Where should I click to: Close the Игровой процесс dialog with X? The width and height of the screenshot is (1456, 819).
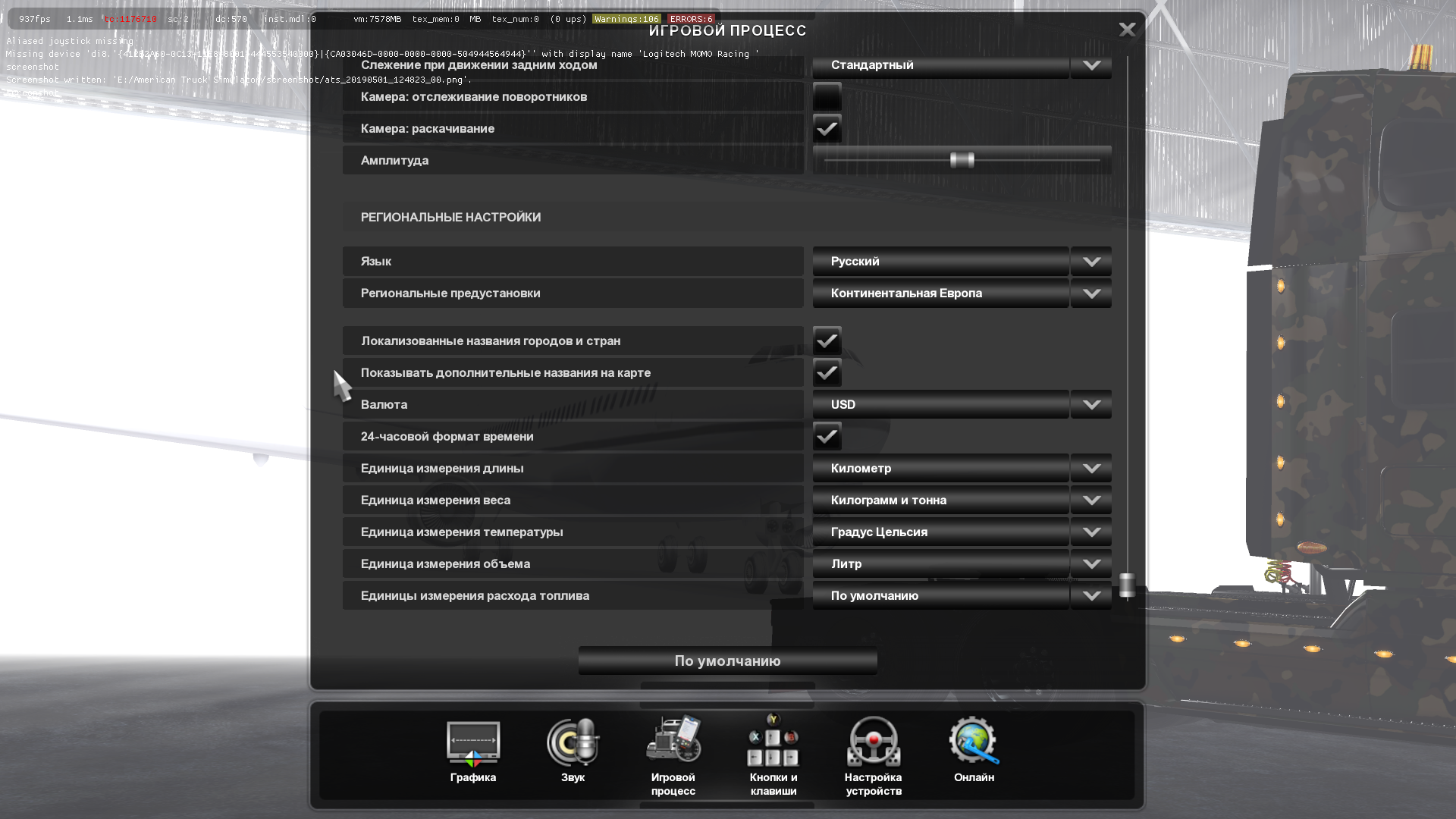[x=1127, y=30]
